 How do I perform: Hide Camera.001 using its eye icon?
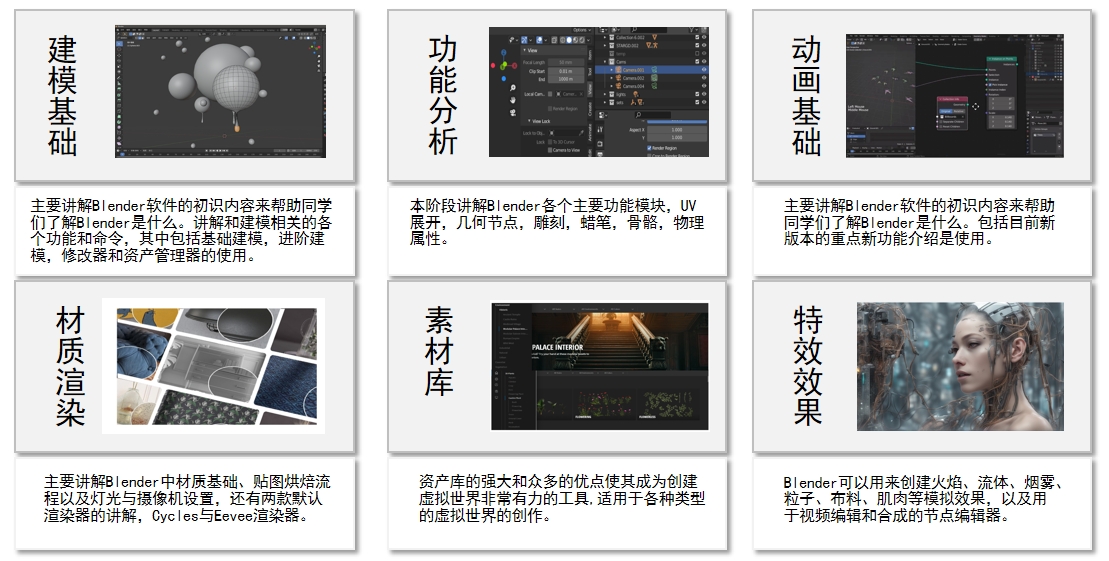point(704,69)
